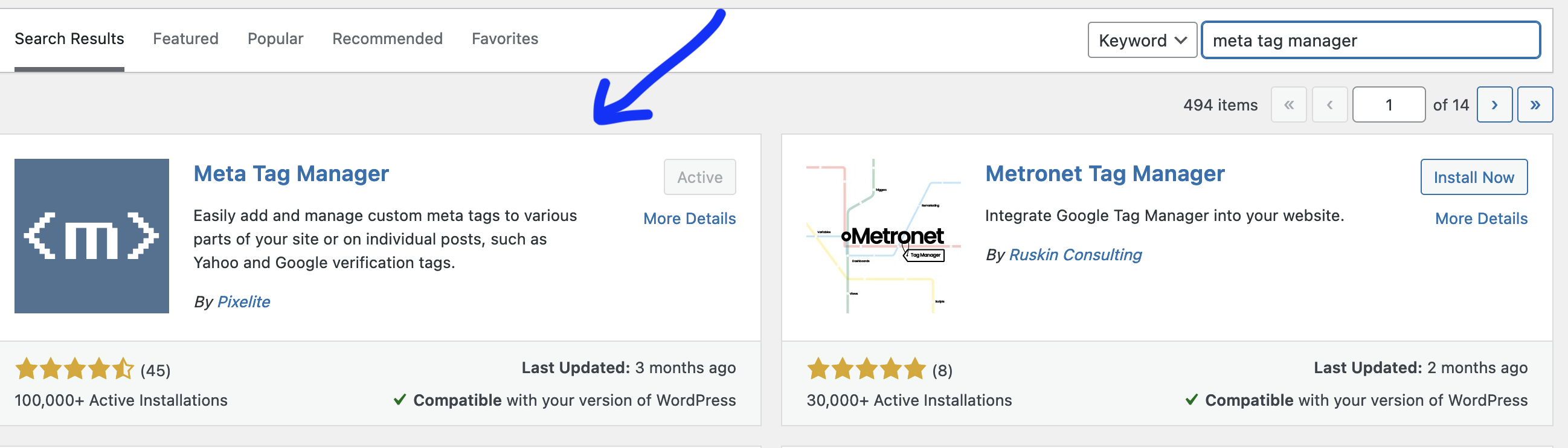Visit the Ruskin Consulting author link
This screenshot has width=1568, height=448.
pos(1076,255)
